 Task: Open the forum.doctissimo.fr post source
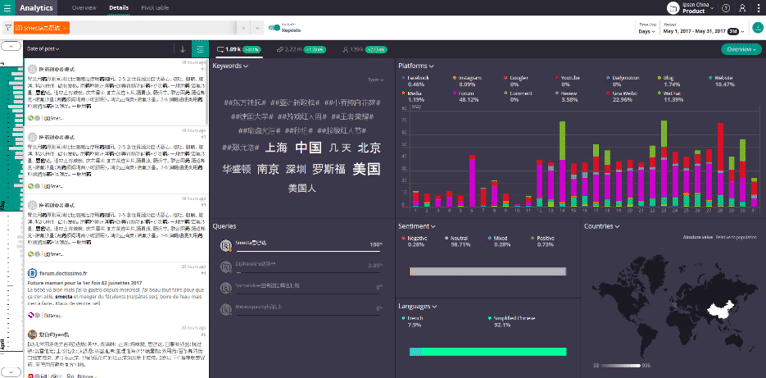coord(58,273)
